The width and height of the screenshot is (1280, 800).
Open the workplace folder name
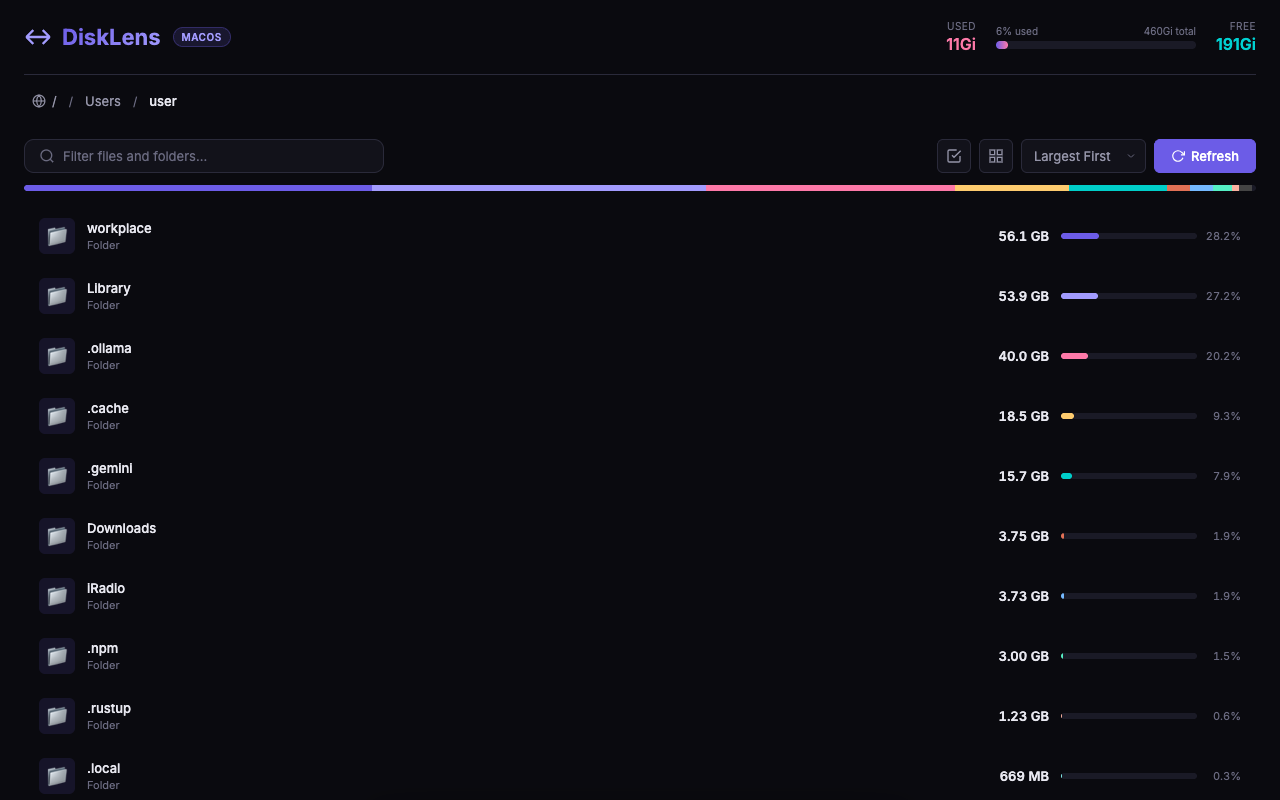[119, 228]
